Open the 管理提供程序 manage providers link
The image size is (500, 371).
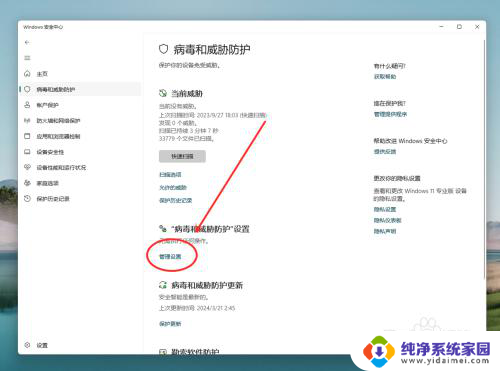pyautogui.click(x=390, y=114)
